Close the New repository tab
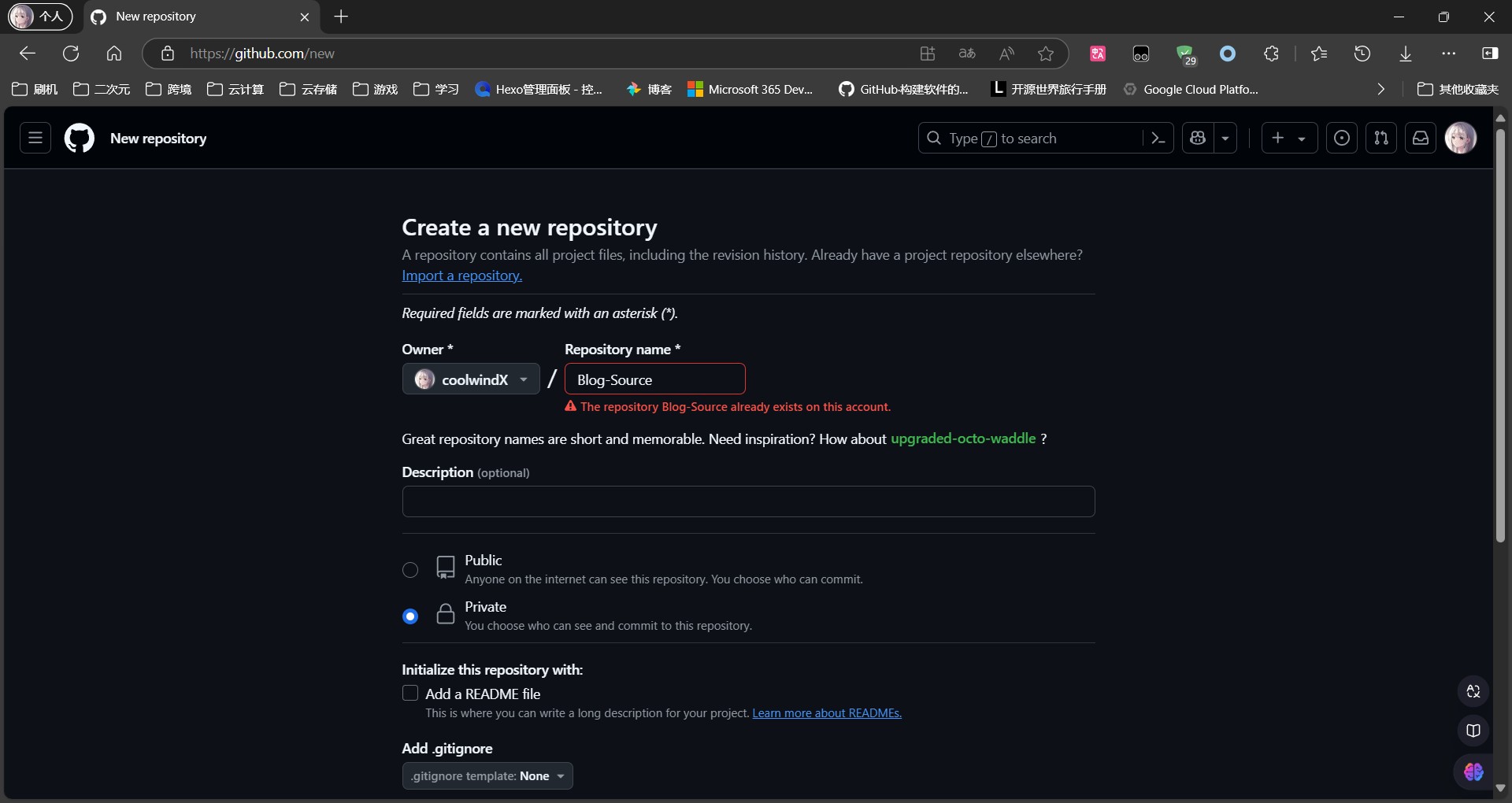 pos(305,17)
